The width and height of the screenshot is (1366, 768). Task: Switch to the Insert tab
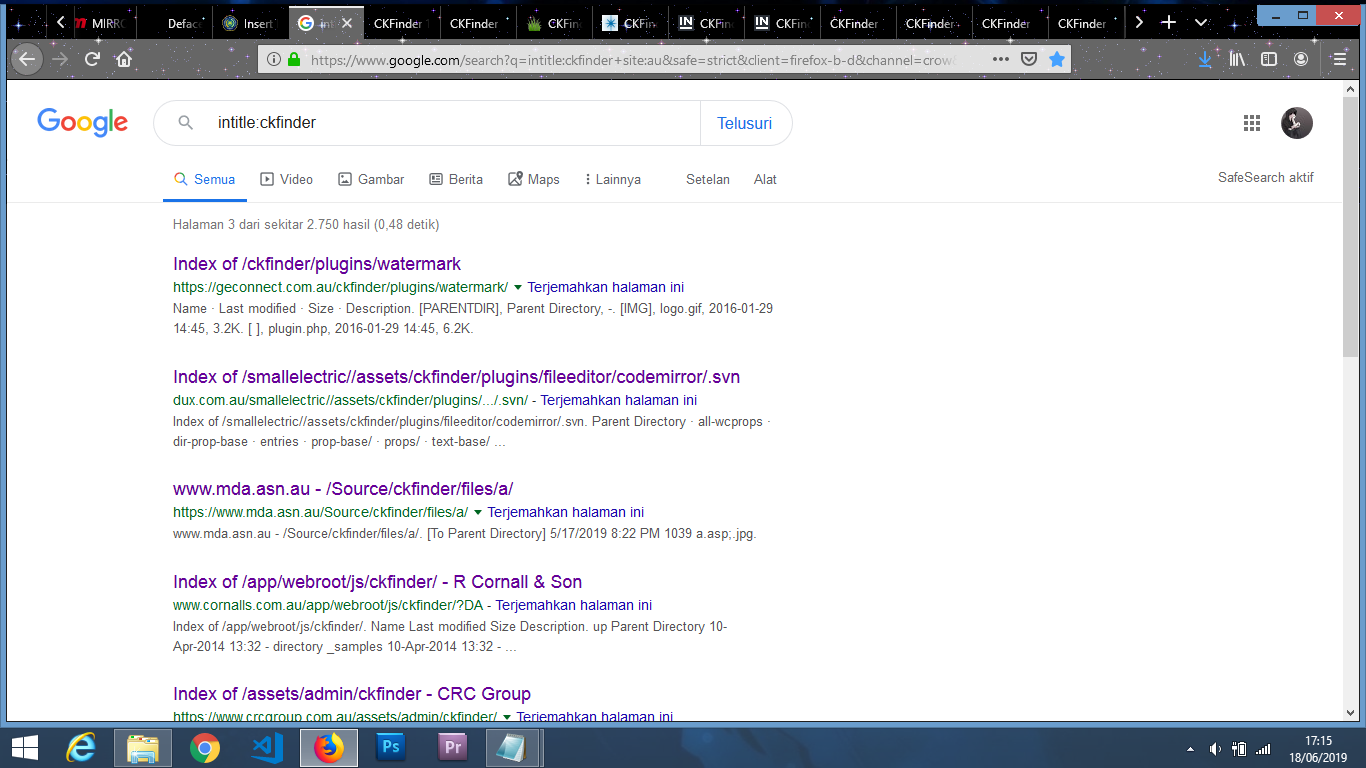coord(251,23)
